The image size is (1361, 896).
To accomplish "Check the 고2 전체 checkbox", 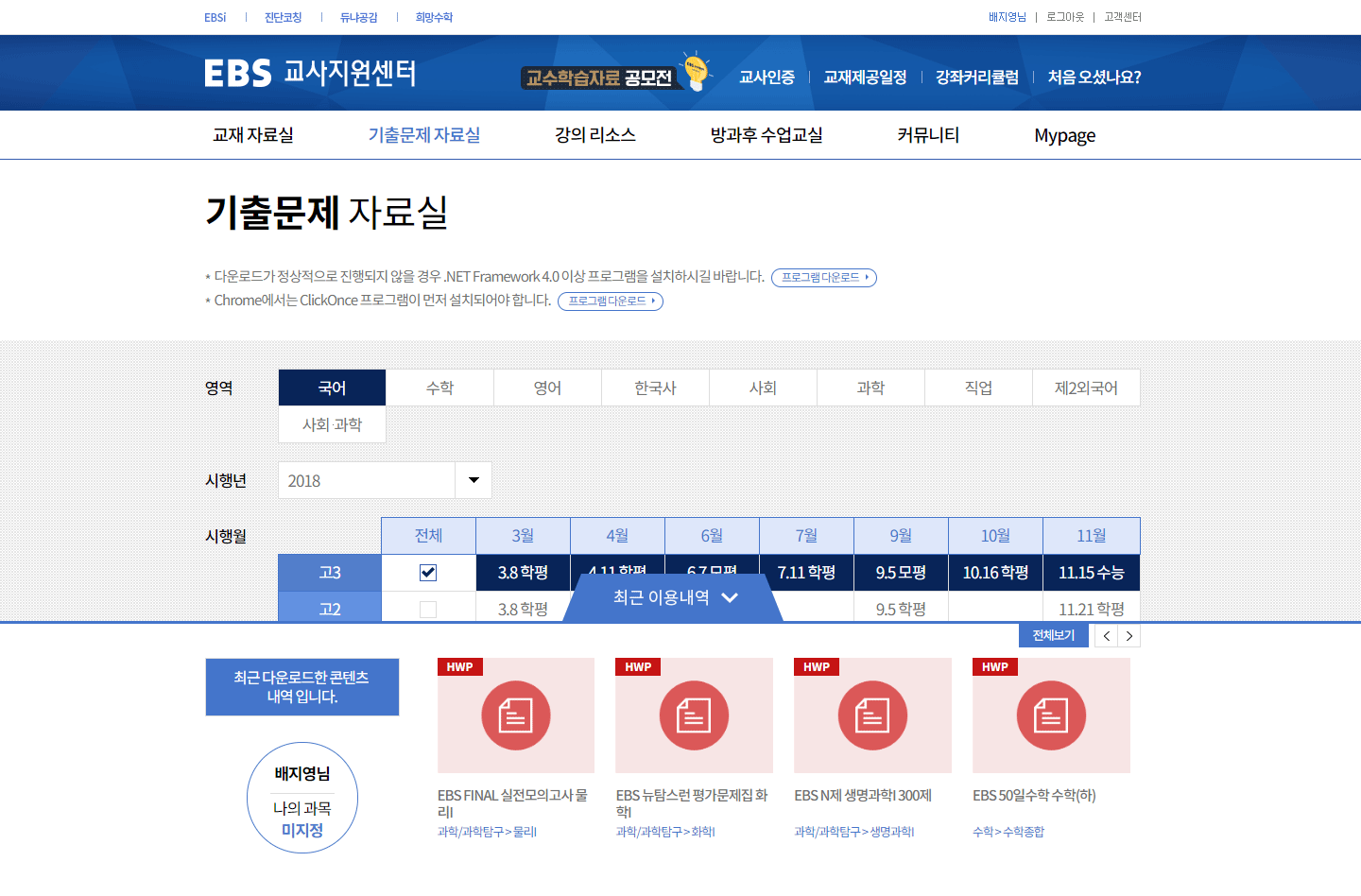I will coord(428,610).
